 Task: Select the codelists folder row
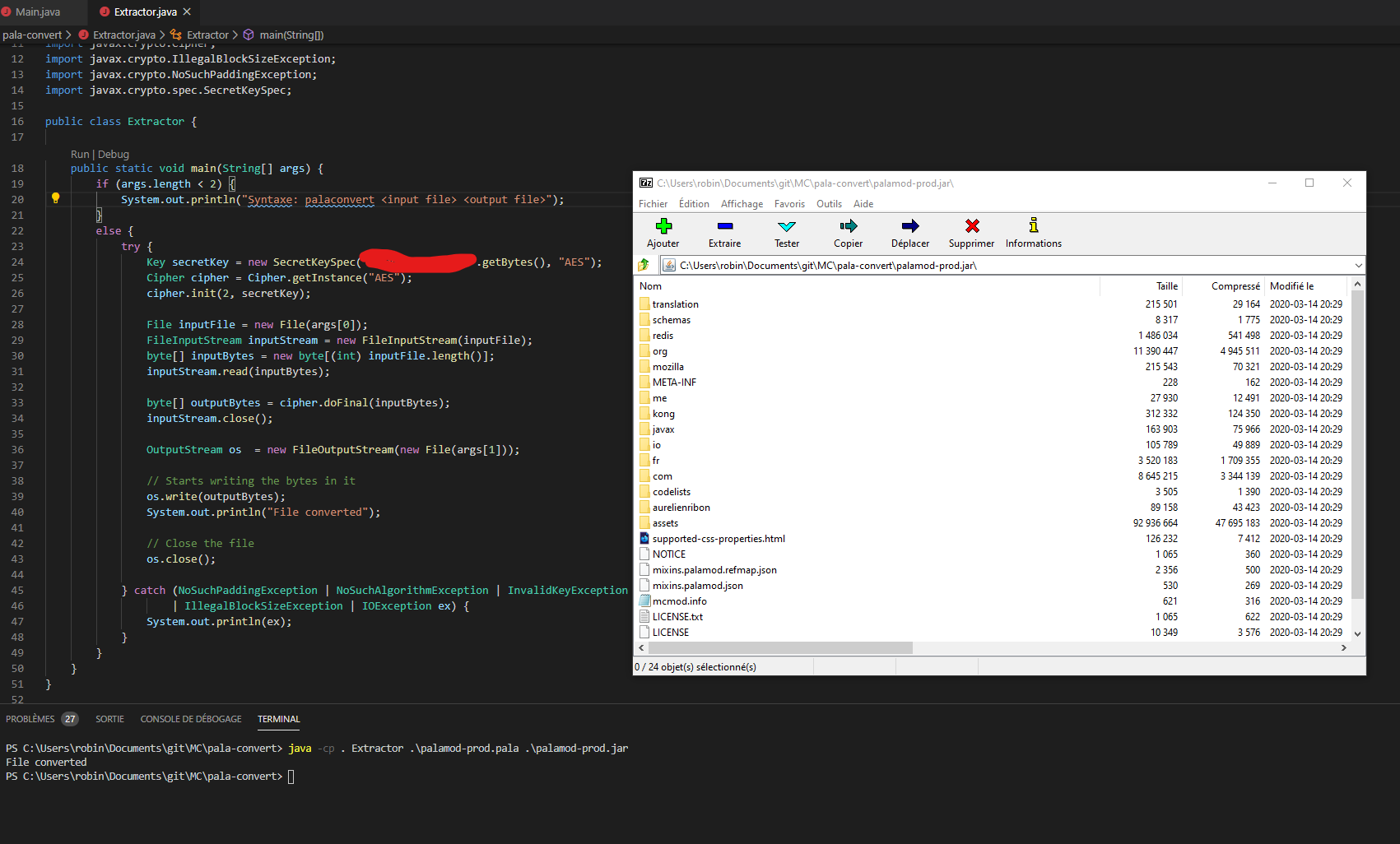(993, 491)
